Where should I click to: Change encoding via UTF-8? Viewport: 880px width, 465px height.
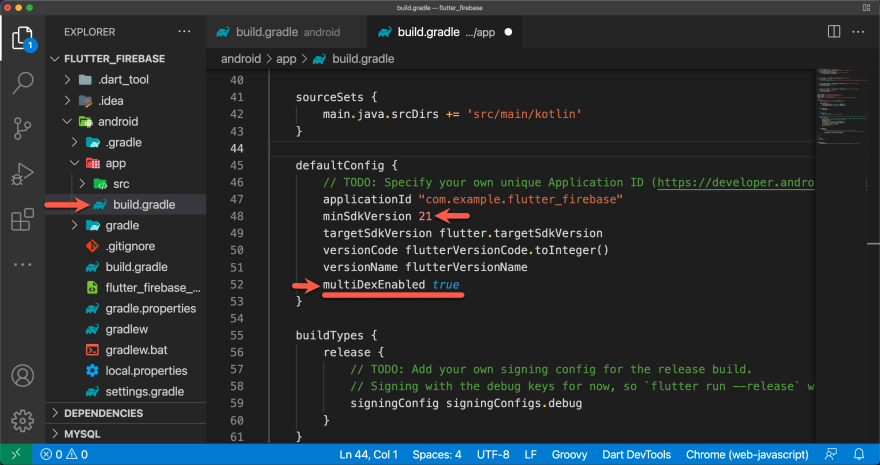pos(493,454)
